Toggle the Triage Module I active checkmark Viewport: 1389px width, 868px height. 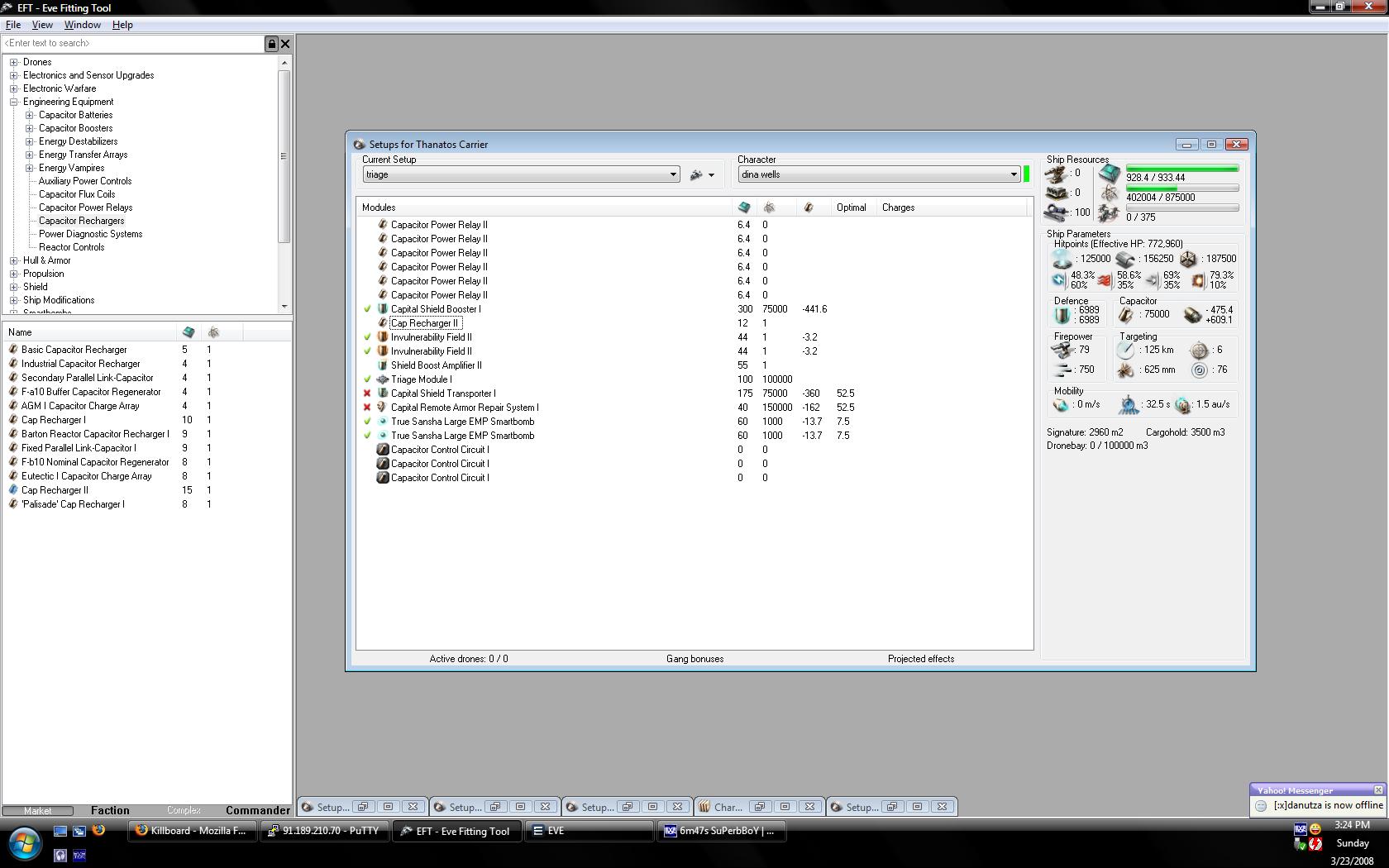[x=368, y=379]
